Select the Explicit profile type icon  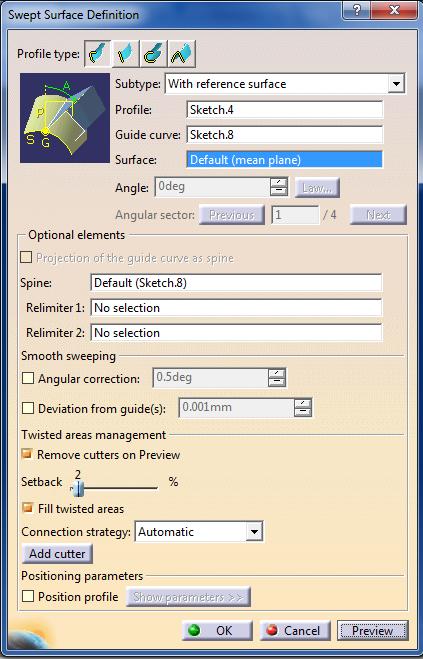pyautogui.click(x=98, y=54)
